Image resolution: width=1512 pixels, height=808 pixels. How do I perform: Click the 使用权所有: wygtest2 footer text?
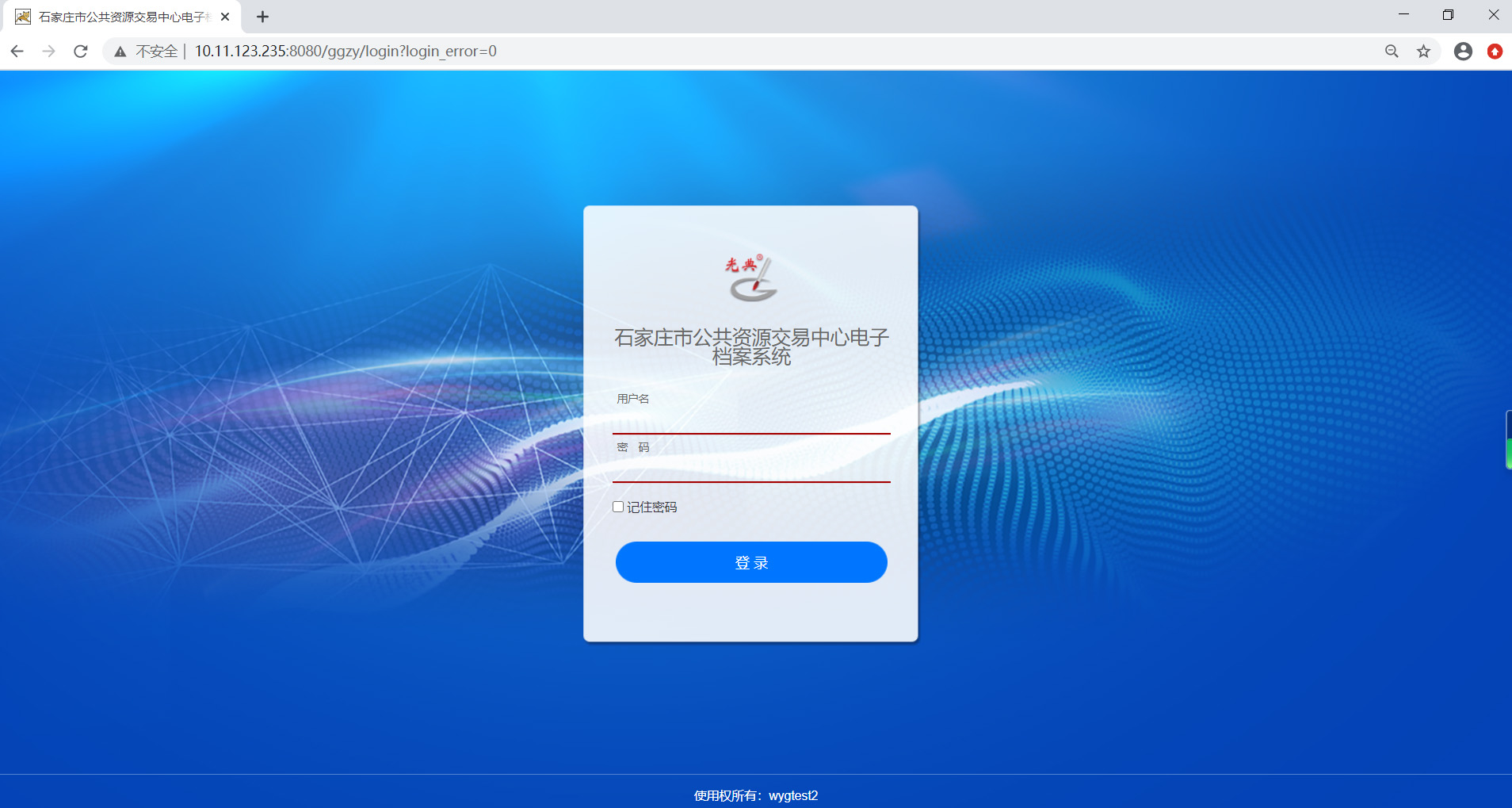(756, 795)
